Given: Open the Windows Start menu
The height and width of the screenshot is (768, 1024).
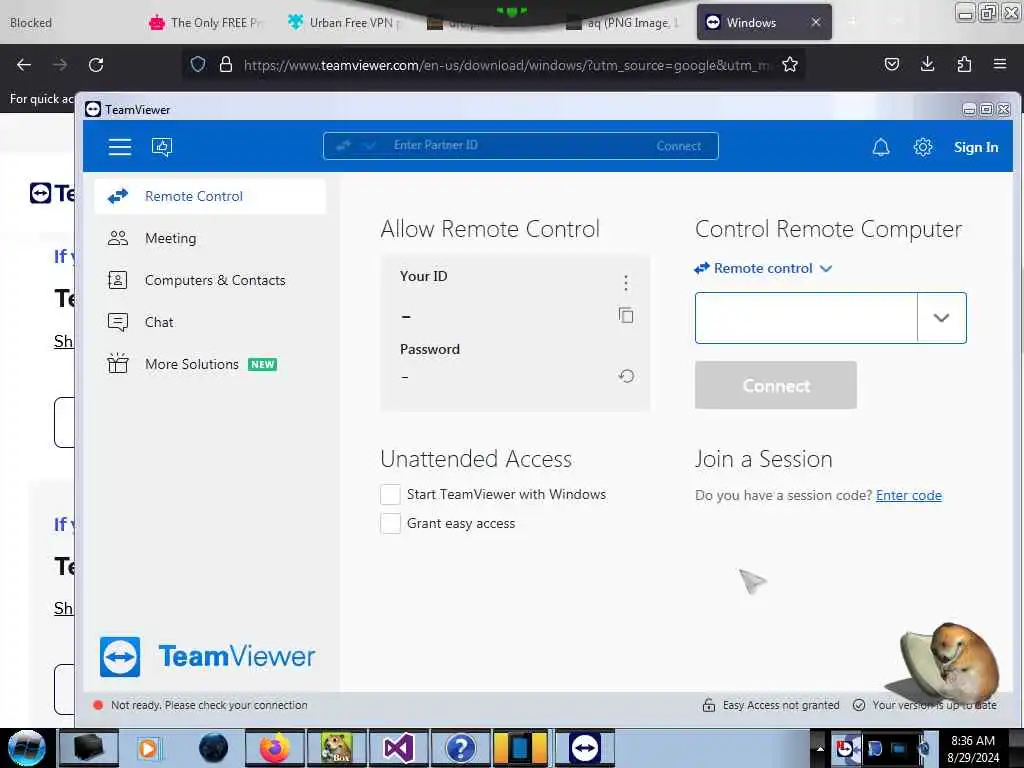Looking at the screenshot, I should click(x=27, y=748).
